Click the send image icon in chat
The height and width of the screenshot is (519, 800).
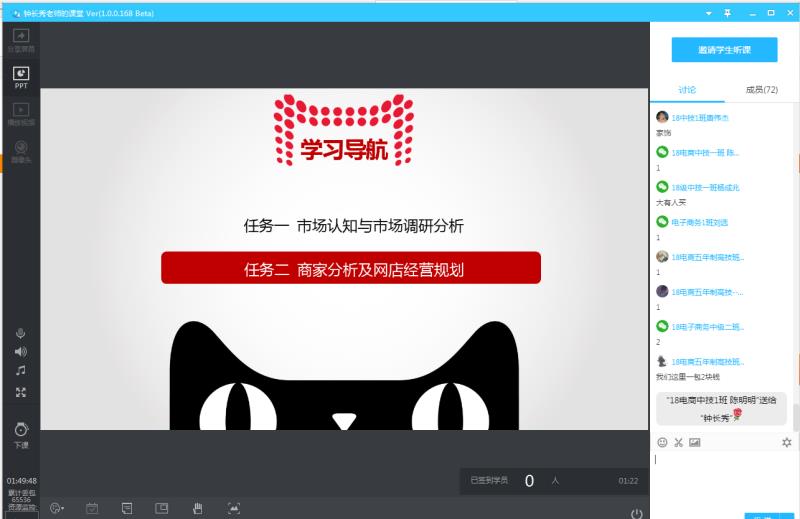click(x=695, y=442)
